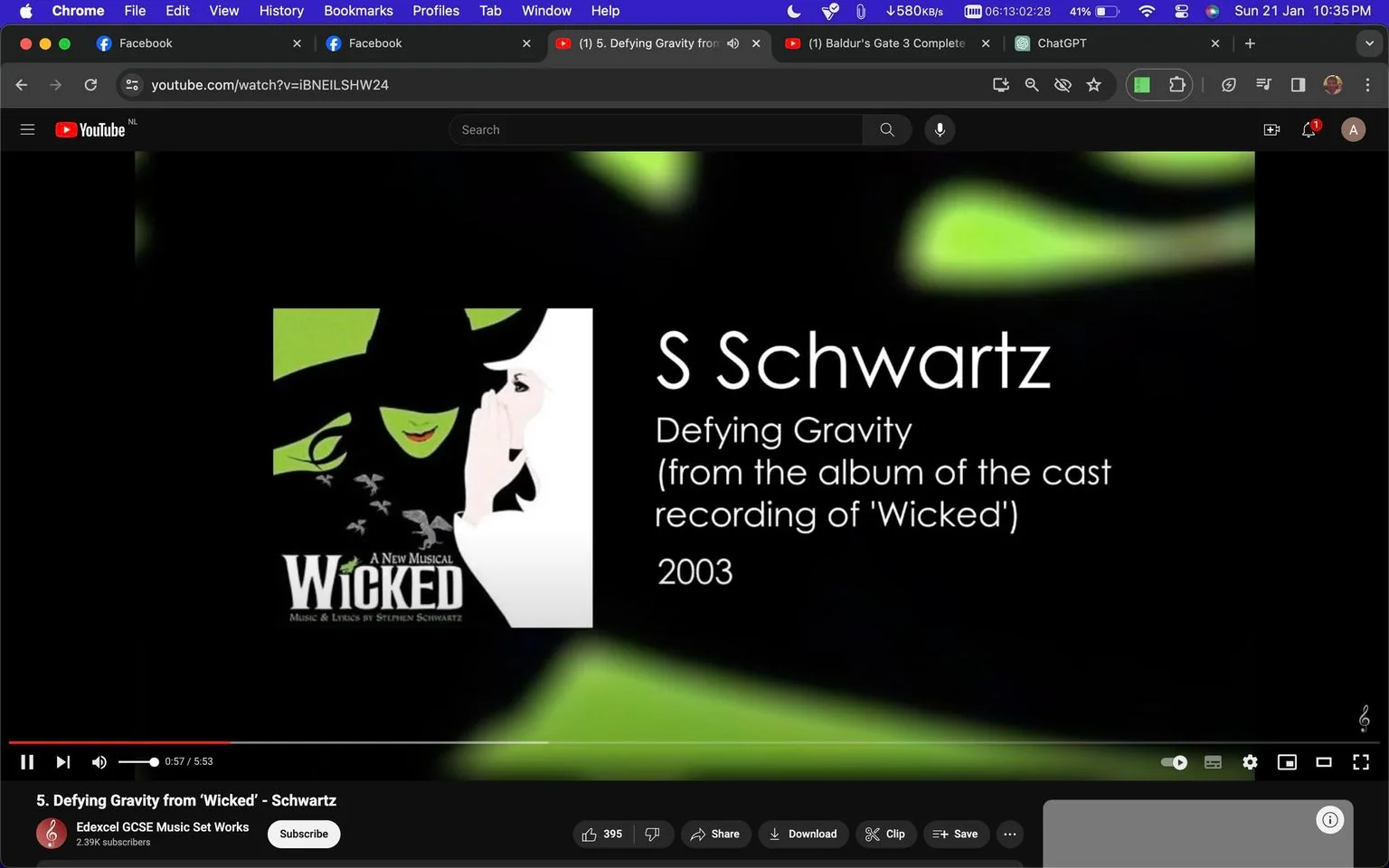Bookmark this tab with the star
Image resolution: width=1389 pixels, height=868 pixels.
coord(1094,84)
